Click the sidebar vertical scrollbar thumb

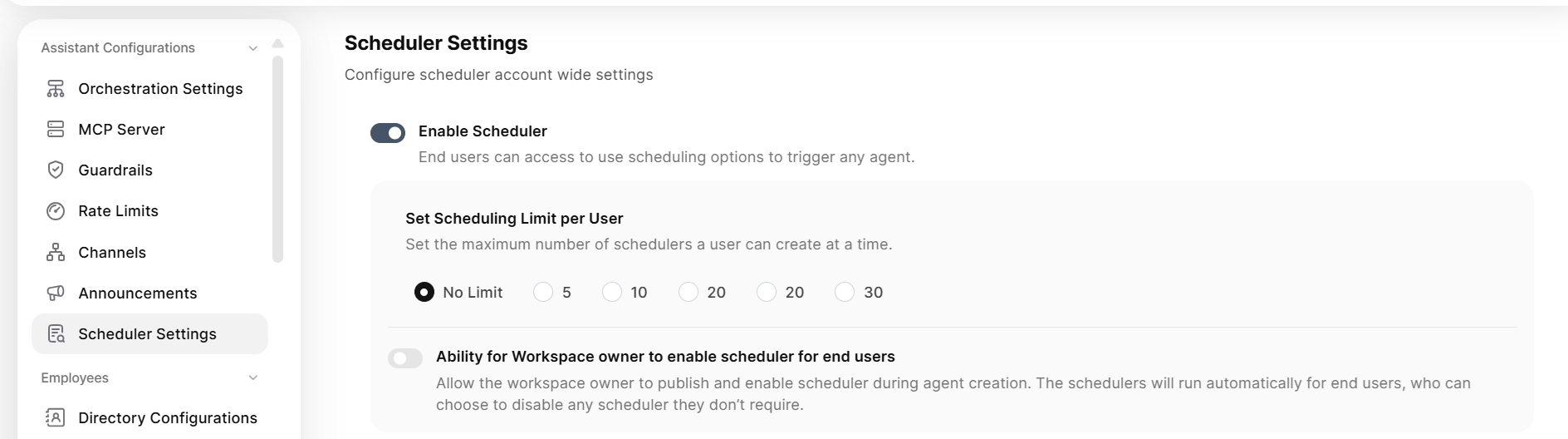278,158
